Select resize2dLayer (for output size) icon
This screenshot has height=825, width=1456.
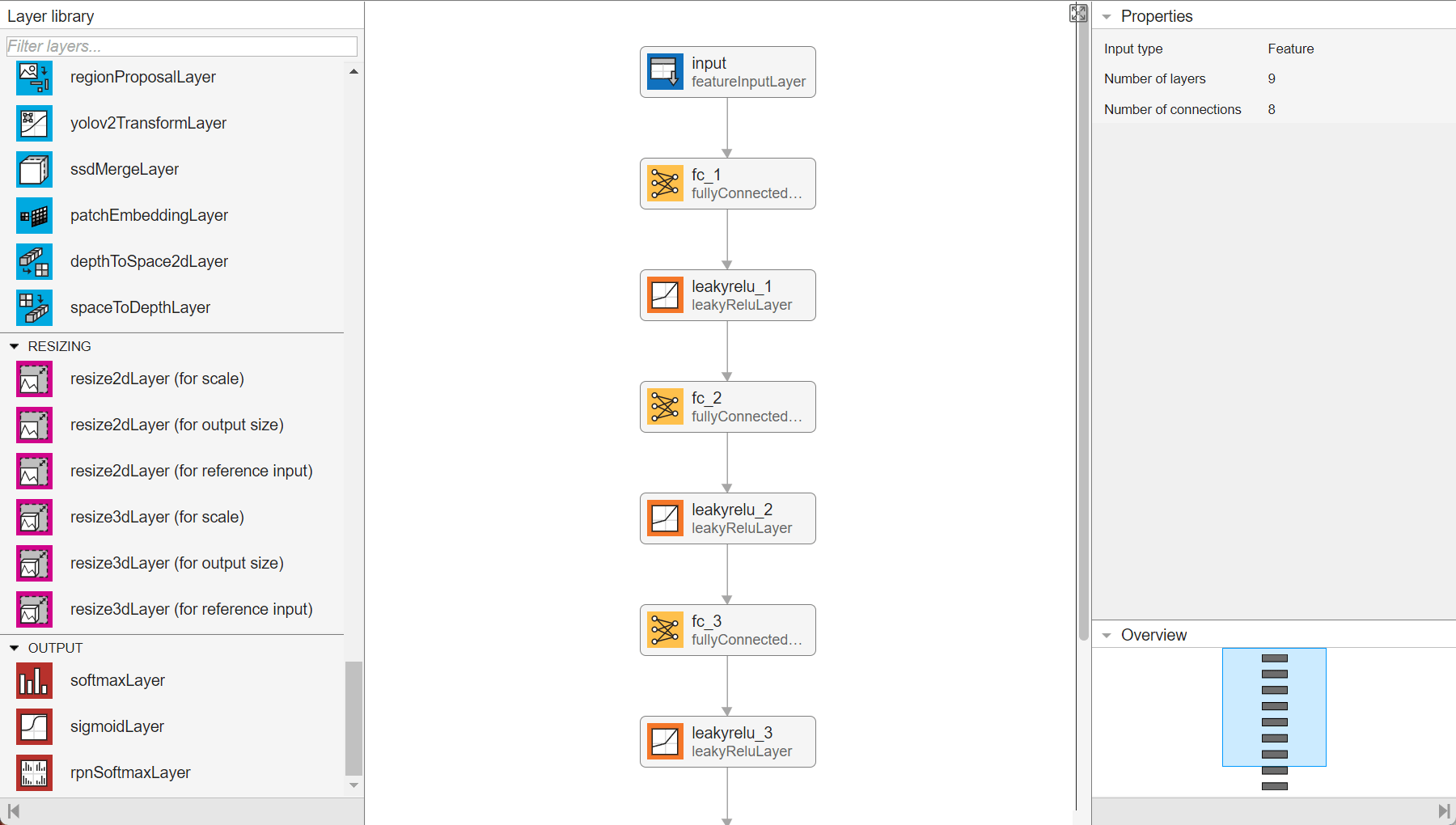pyautogui.click(x=34, y=425)
